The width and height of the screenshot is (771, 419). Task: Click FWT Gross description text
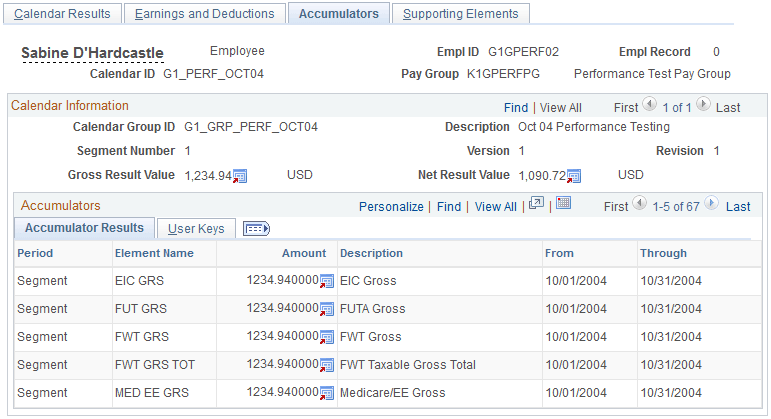pos(371,337)
